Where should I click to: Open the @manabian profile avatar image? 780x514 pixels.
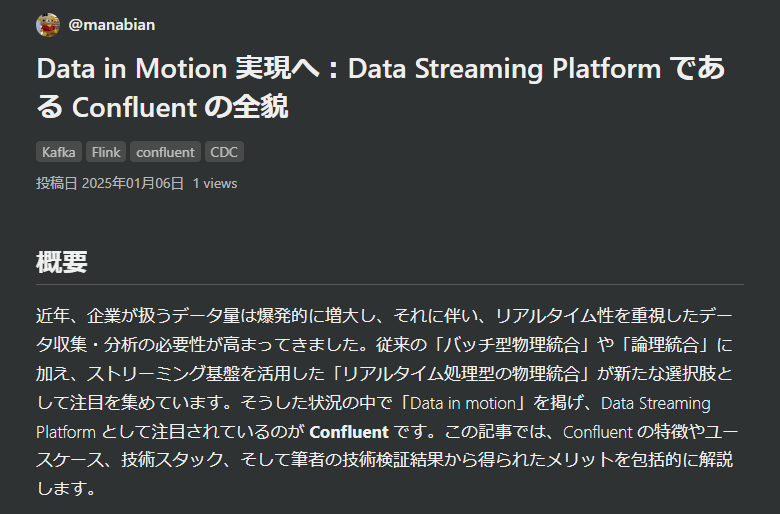(48, 25)
